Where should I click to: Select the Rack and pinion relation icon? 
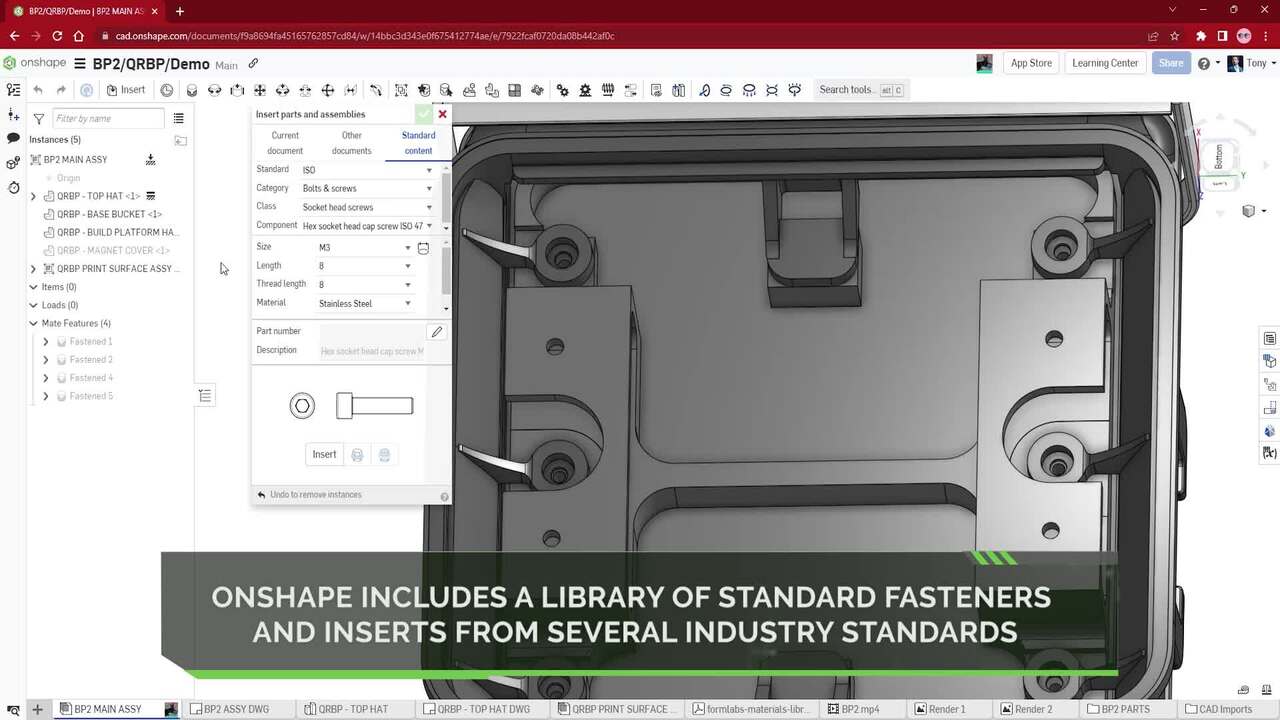pyautogui.click(x=585, y=90)
